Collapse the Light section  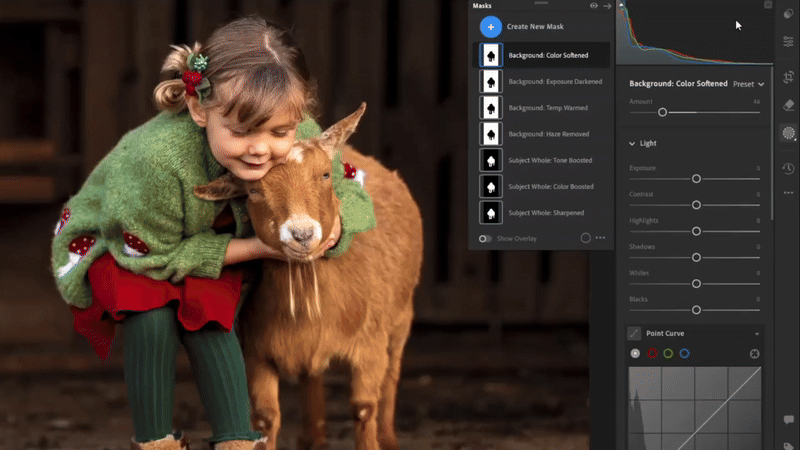point(632,144)
